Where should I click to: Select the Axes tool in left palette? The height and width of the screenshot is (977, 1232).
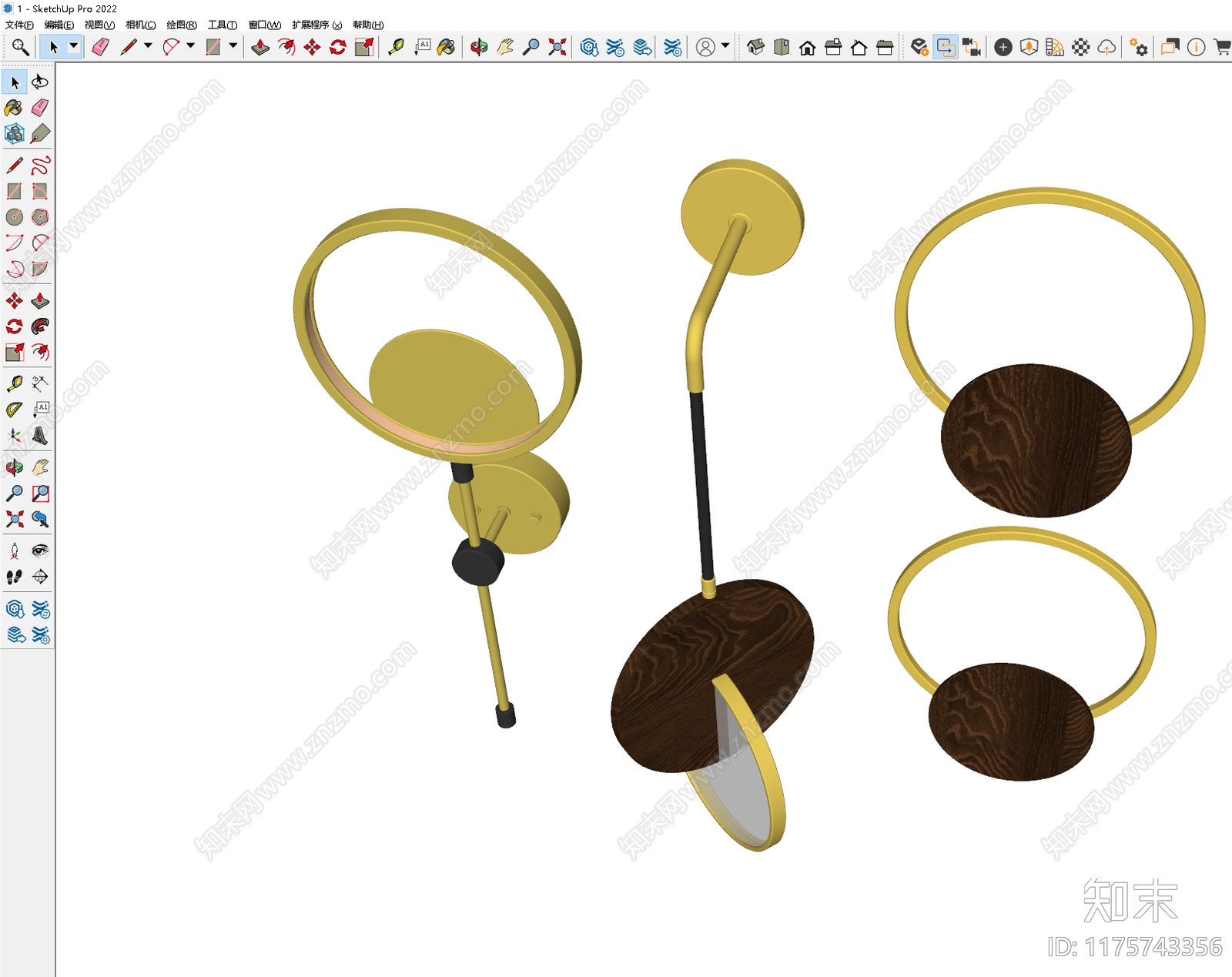15,436
